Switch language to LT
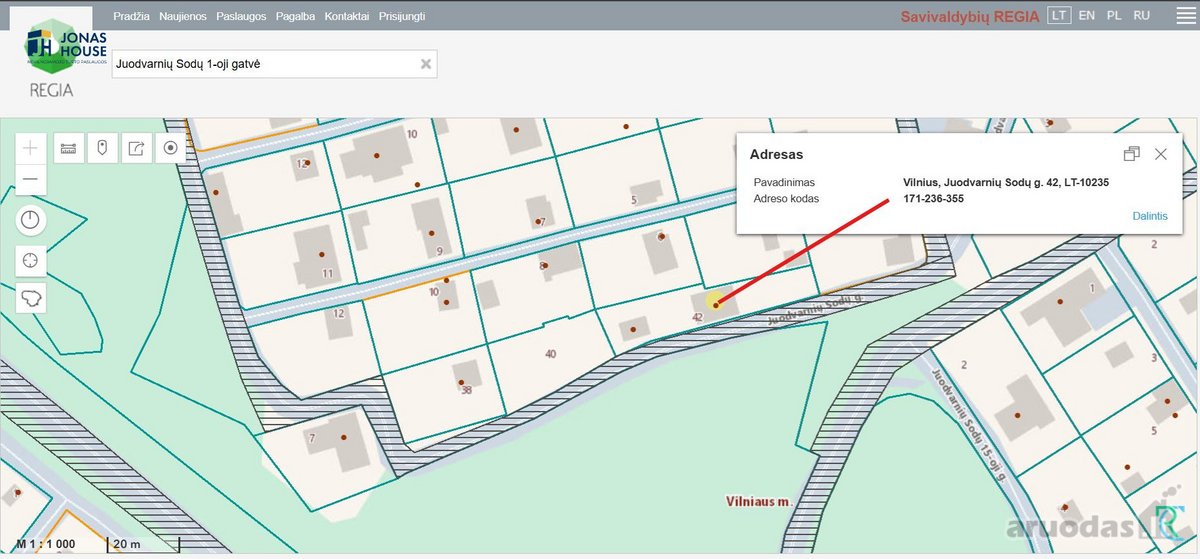 pyautogui.click(x=1058, y=16)
